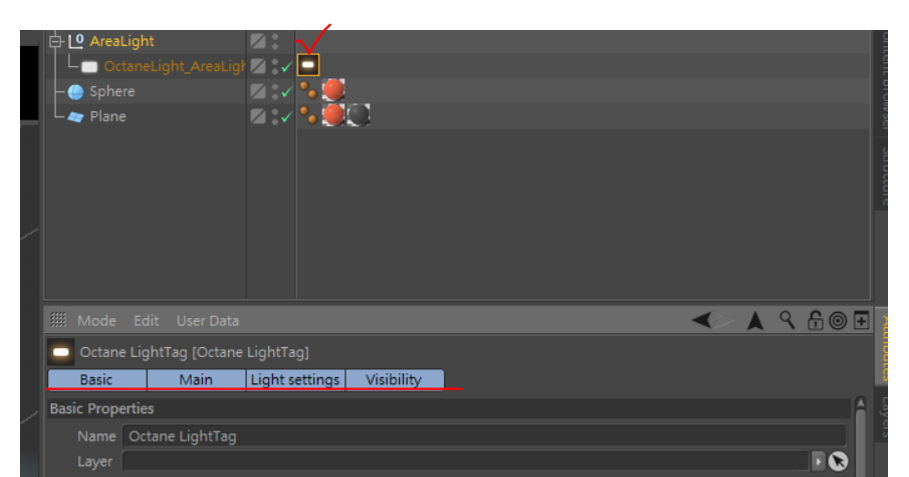Select the Octane LightTag icon on OctaneLight_AreaLight
The width and height of the screenshot is (909, 477).
click(308, 65)
